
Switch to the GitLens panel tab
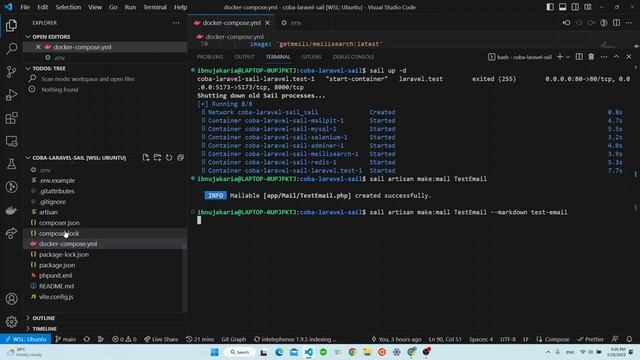[x=311, y=57]
